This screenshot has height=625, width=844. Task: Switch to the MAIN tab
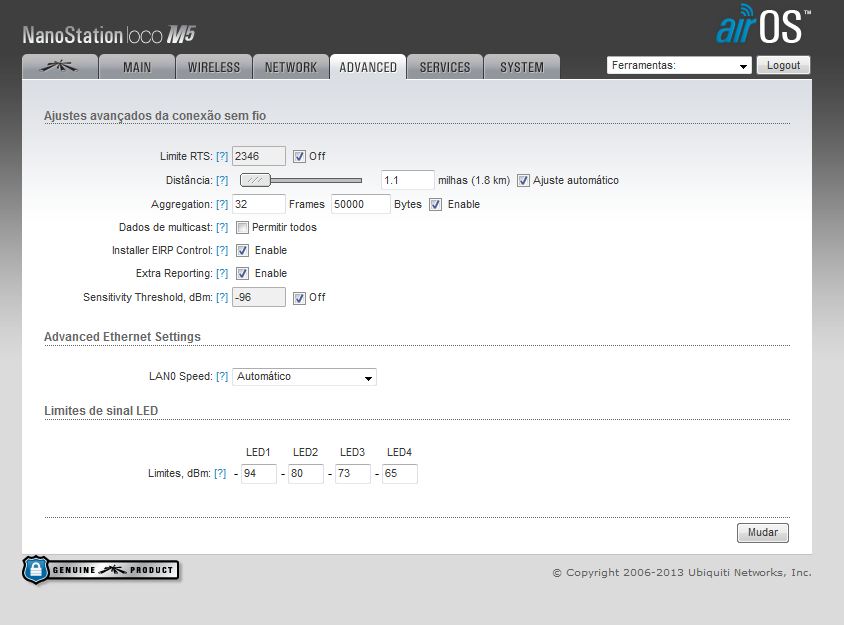pyautogui.click(x=137, y=67)
